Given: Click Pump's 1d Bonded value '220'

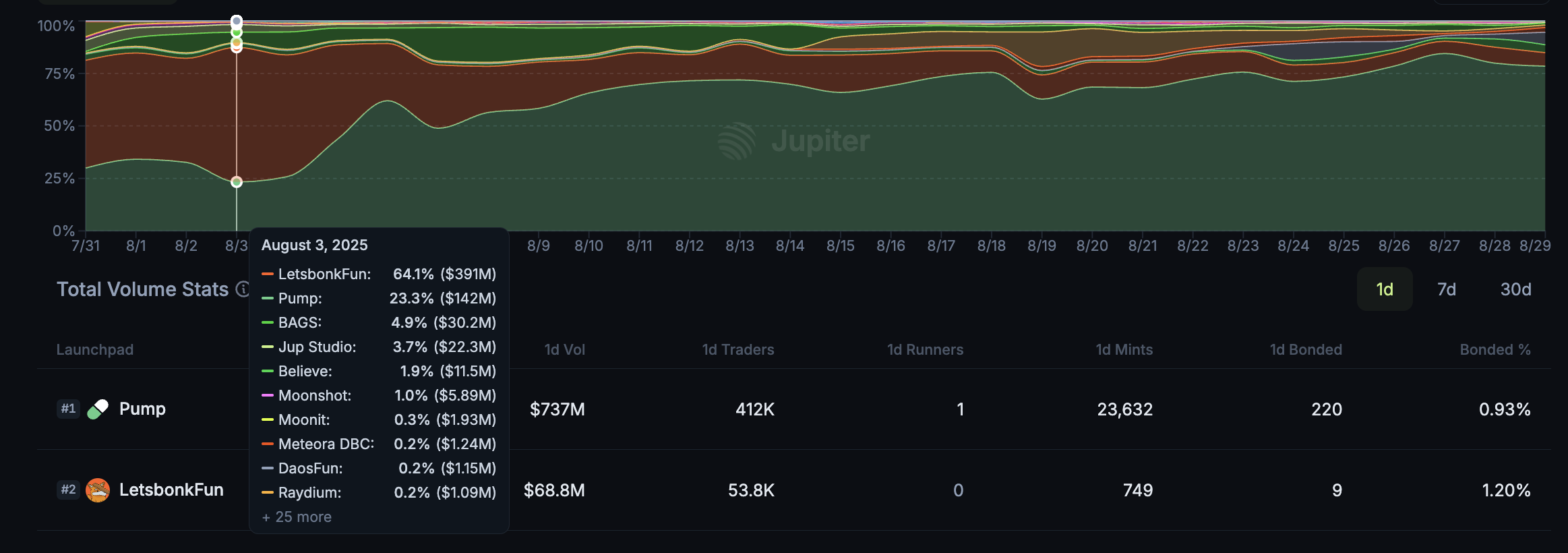Looking at the screenshot, I should click(x=1327, y=409).
